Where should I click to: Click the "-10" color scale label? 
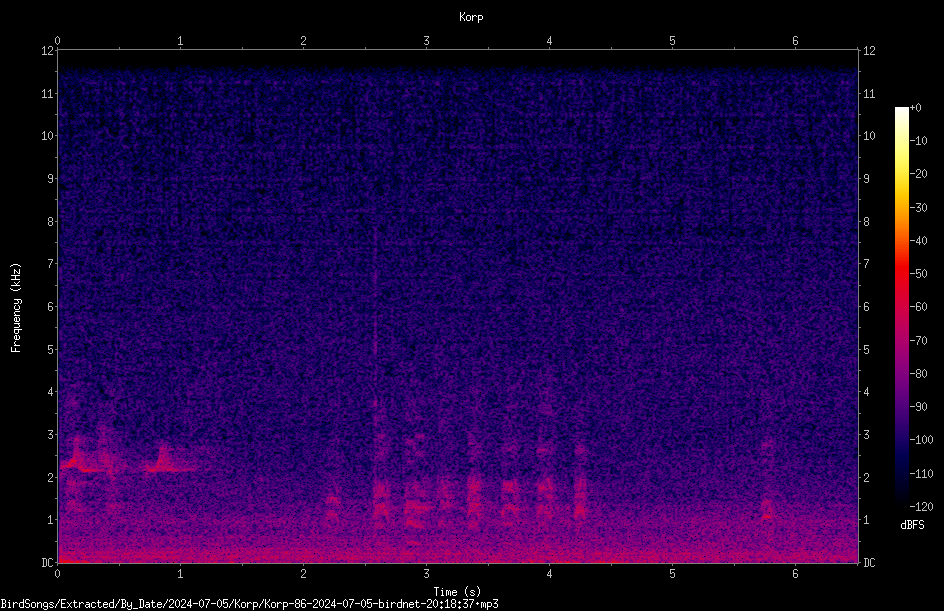(x=919, y=141)
